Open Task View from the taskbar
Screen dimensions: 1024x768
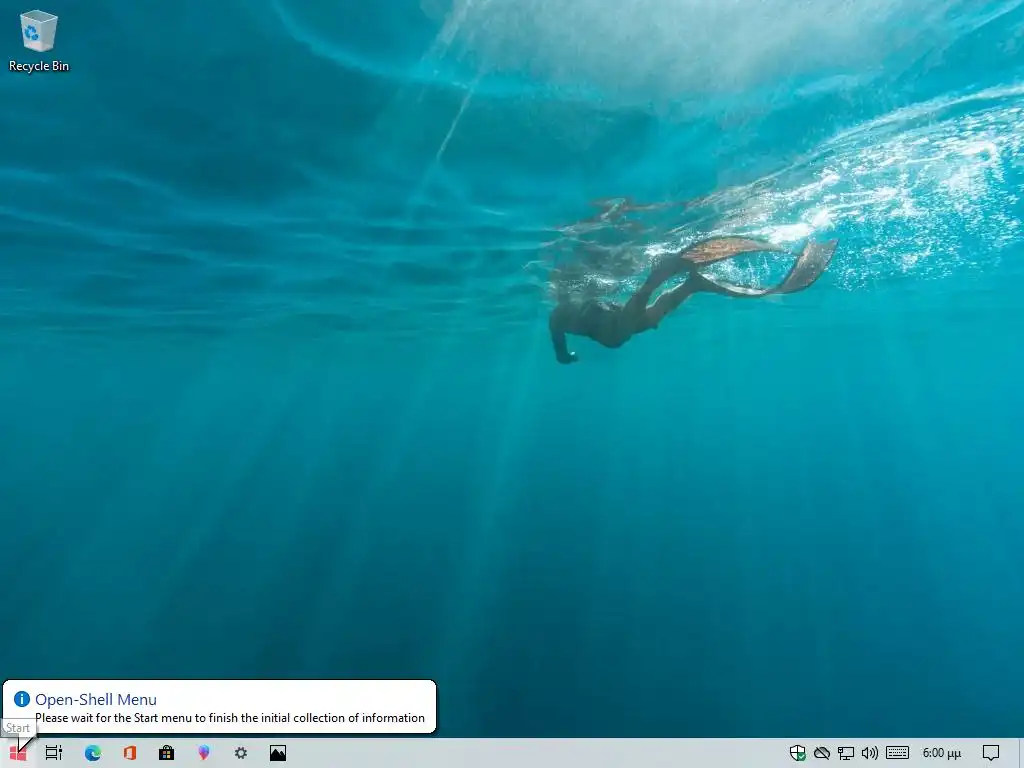(54, 753)
